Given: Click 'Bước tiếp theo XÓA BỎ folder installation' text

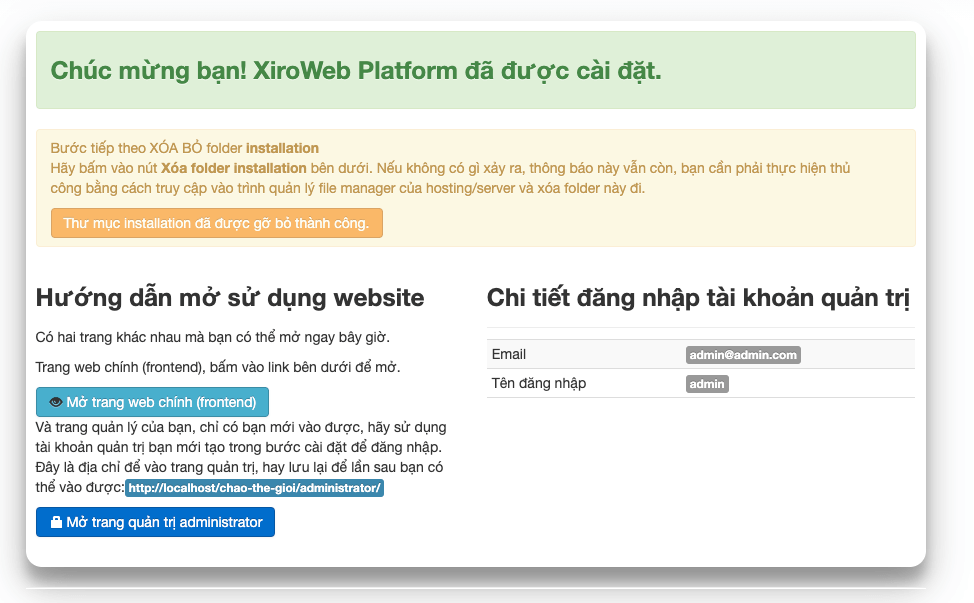Looking at the screenshot, I should click(x=184, y=148).
